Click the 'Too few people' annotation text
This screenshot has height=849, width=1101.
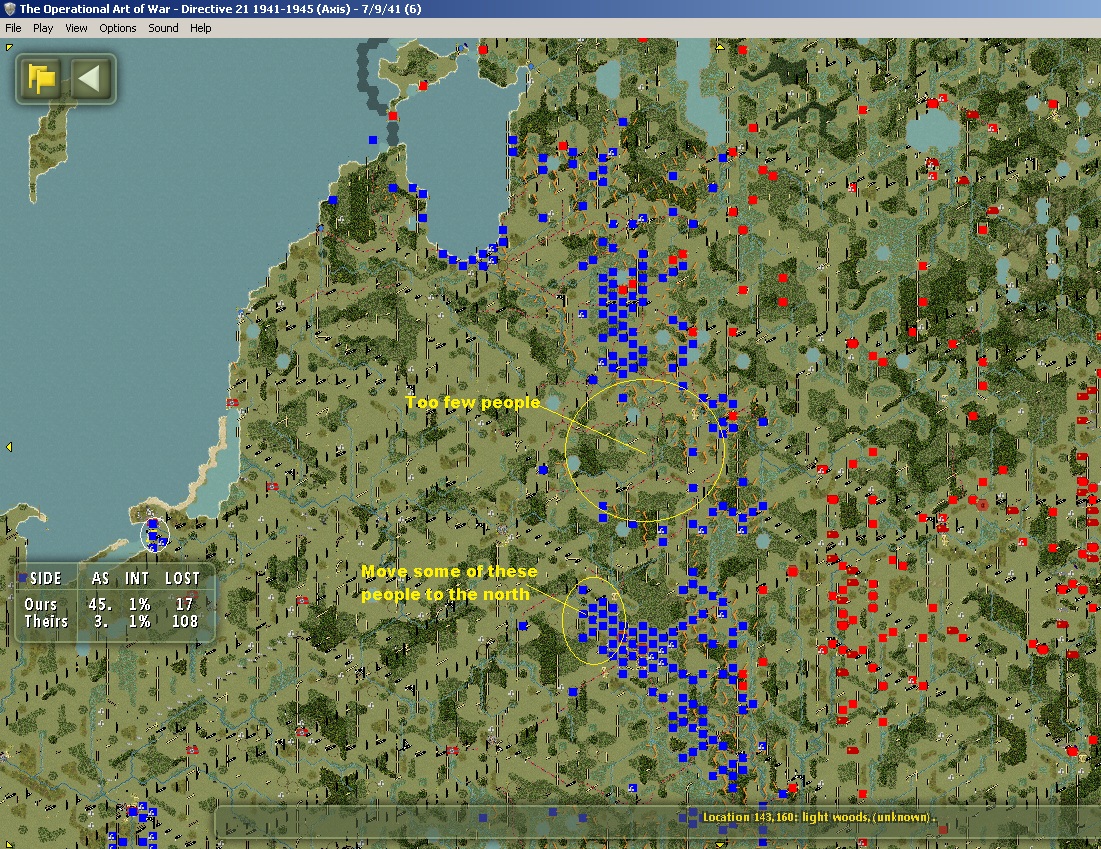click(x=472, y=402)
